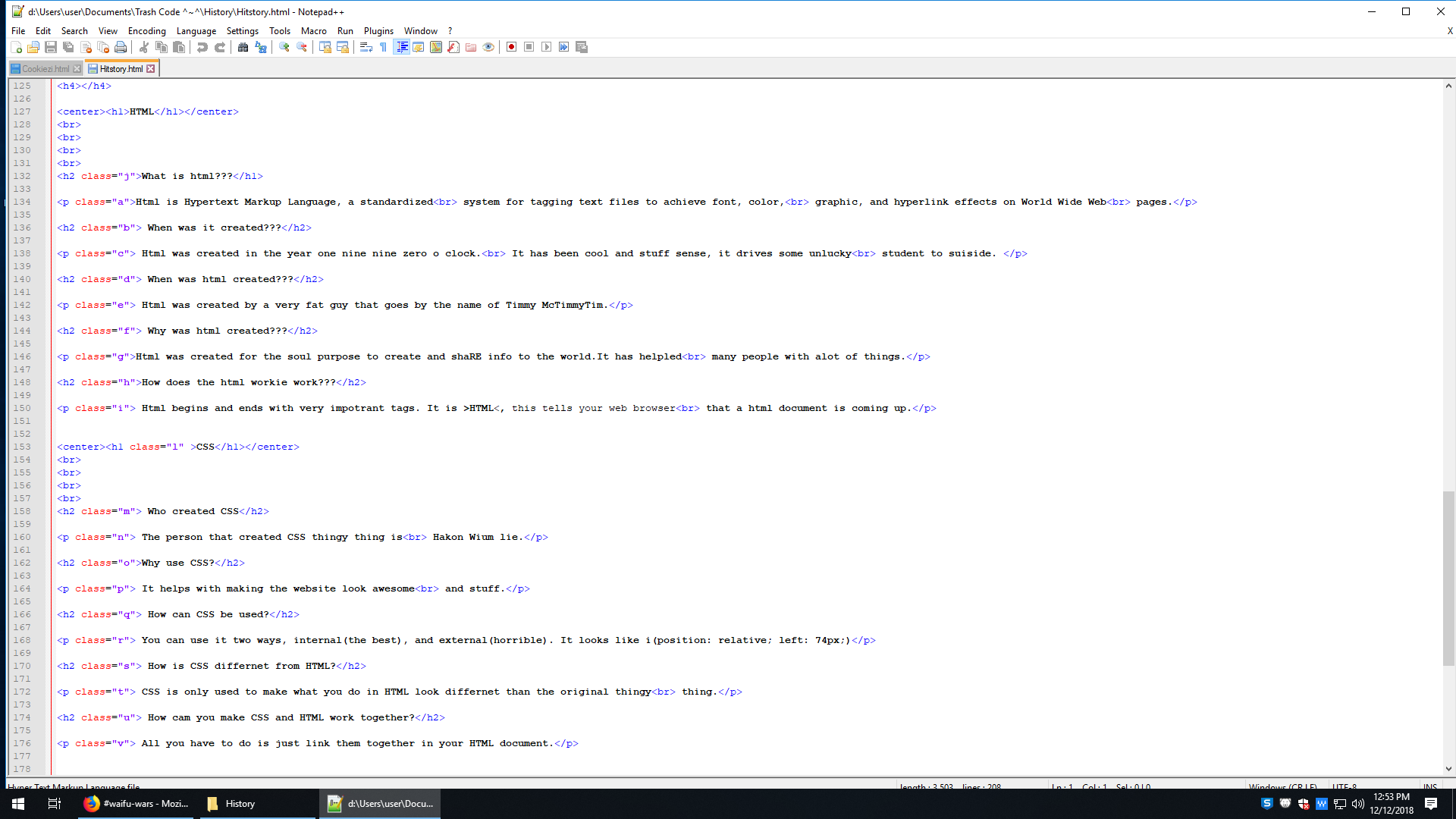Viewport: 1456px width, 819px height.
Task: Click the vertical scrollbar thumb
Action: point(1448,578)
